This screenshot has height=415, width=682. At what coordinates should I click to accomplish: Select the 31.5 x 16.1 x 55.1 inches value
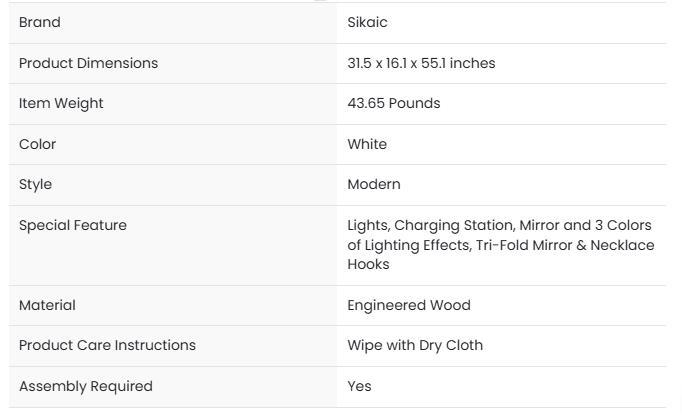421,63
